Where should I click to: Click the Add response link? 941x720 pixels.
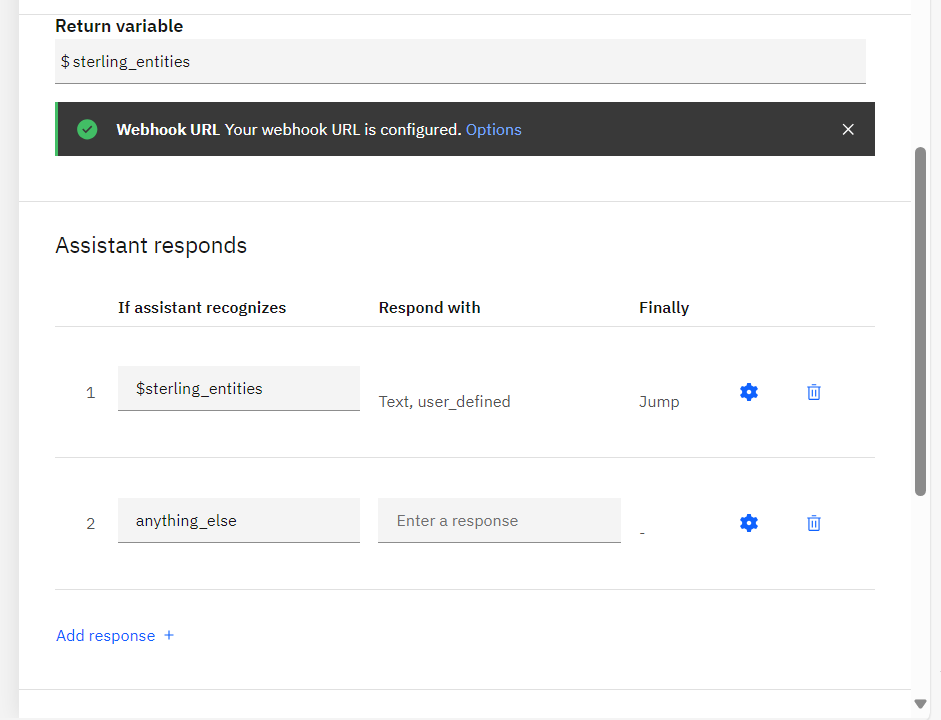point(106,636)
